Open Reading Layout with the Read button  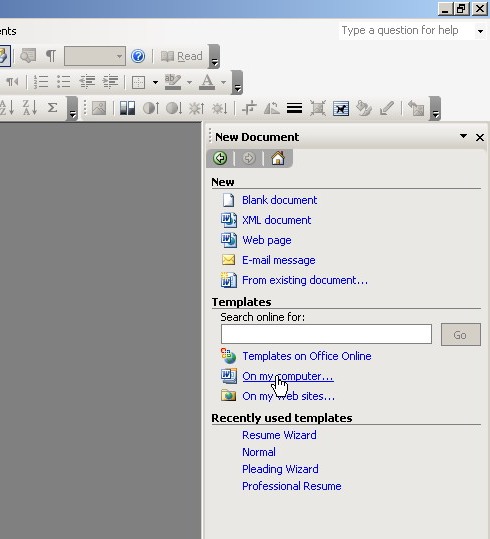pyautogui.click(x=182, y=56)
